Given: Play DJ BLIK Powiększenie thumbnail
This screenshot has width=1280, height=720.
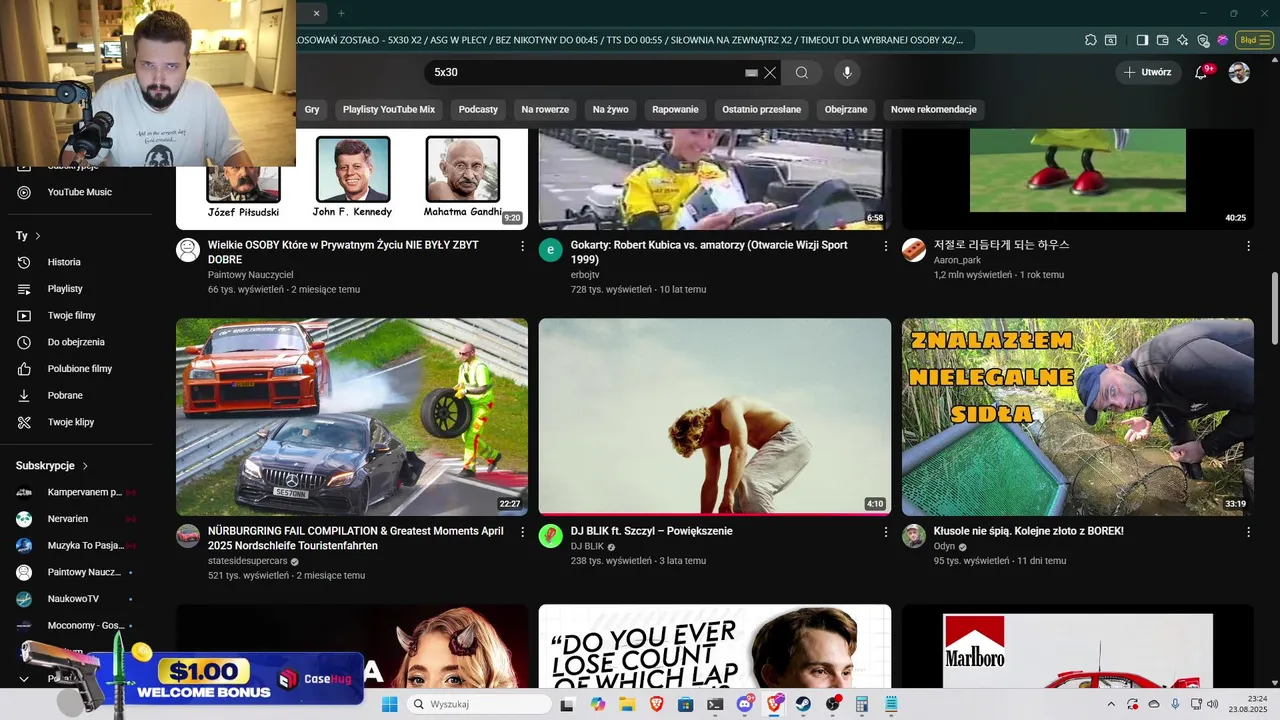Looking at the screenshot, I should pyautogui.click(x=715, y=417).
